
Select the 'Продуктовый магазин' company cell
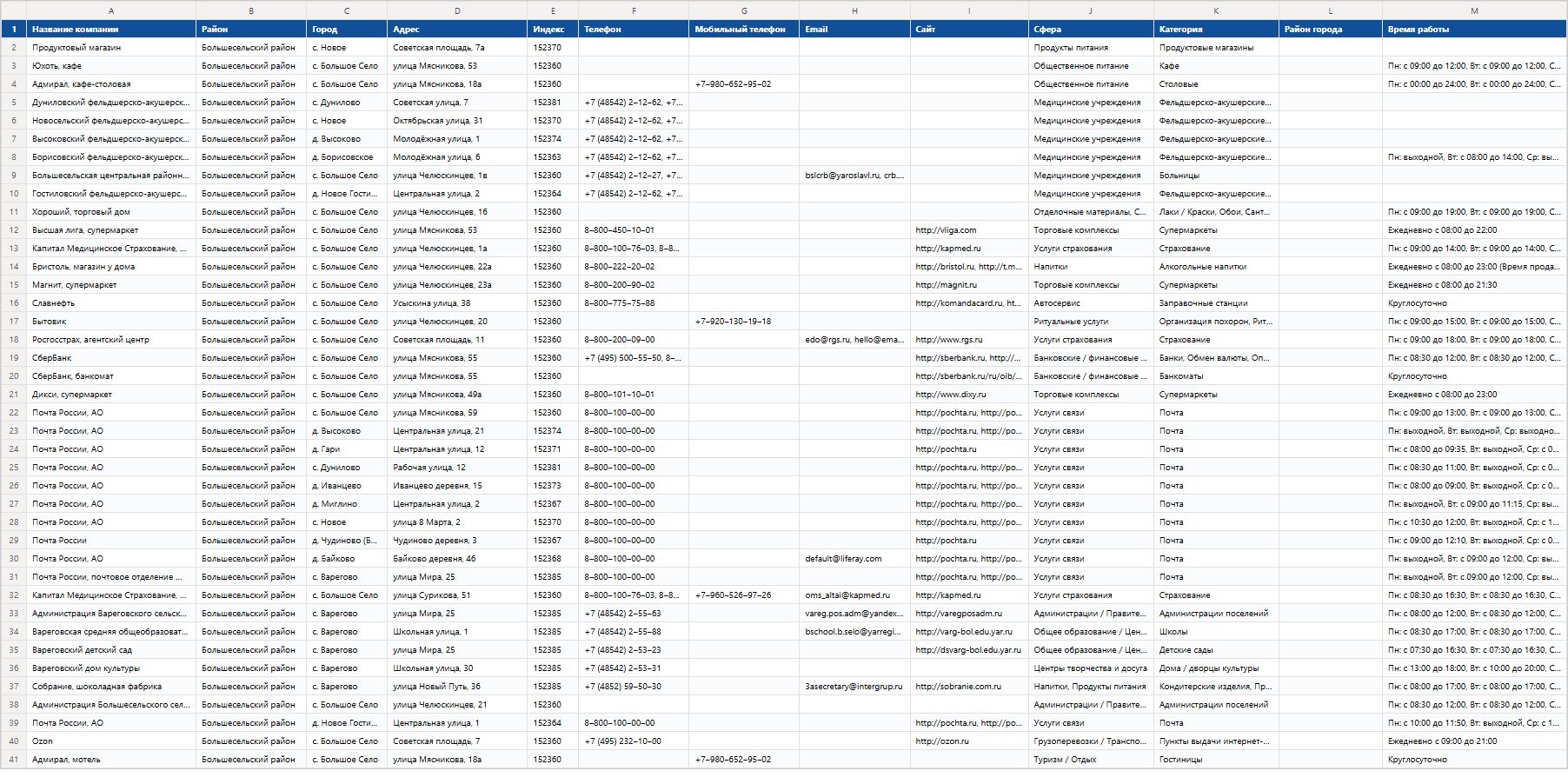111,48
